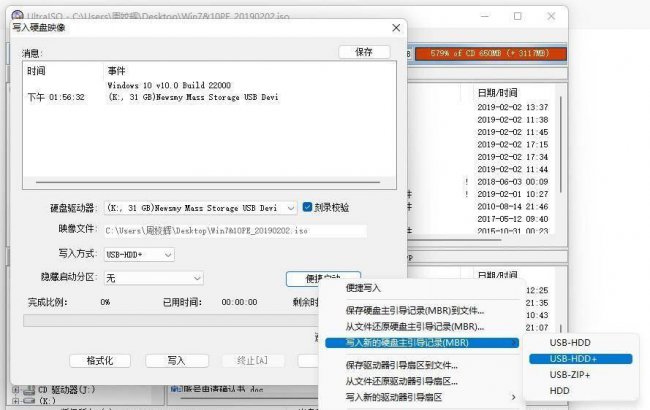
Task: Click the 便捷启动 button
Action: 323,277
